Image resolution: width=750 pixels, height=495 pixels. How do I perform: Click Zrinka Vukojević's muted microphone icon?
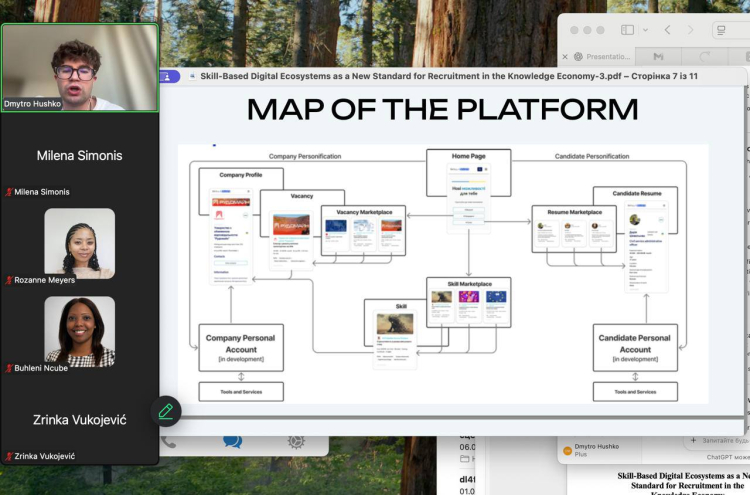10,456
